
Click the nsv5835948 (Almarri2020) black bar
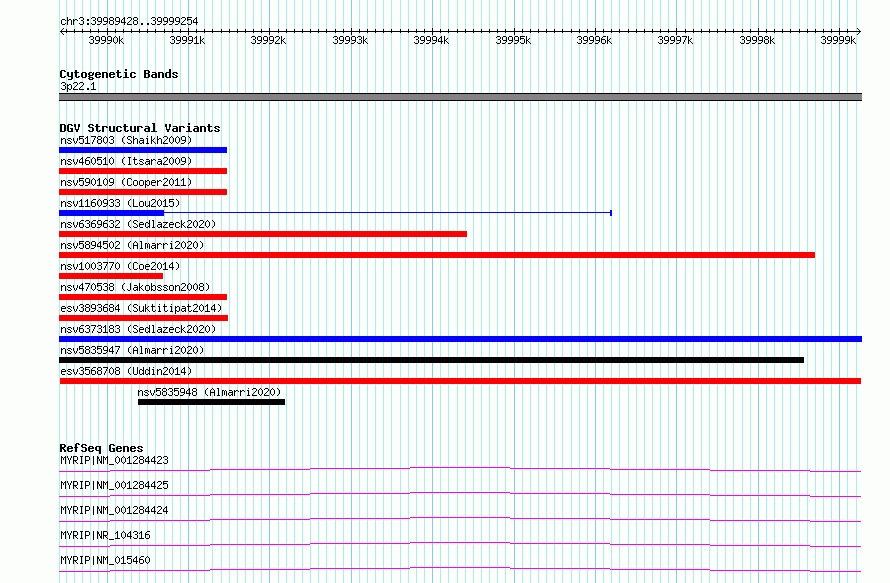point(211,402)
